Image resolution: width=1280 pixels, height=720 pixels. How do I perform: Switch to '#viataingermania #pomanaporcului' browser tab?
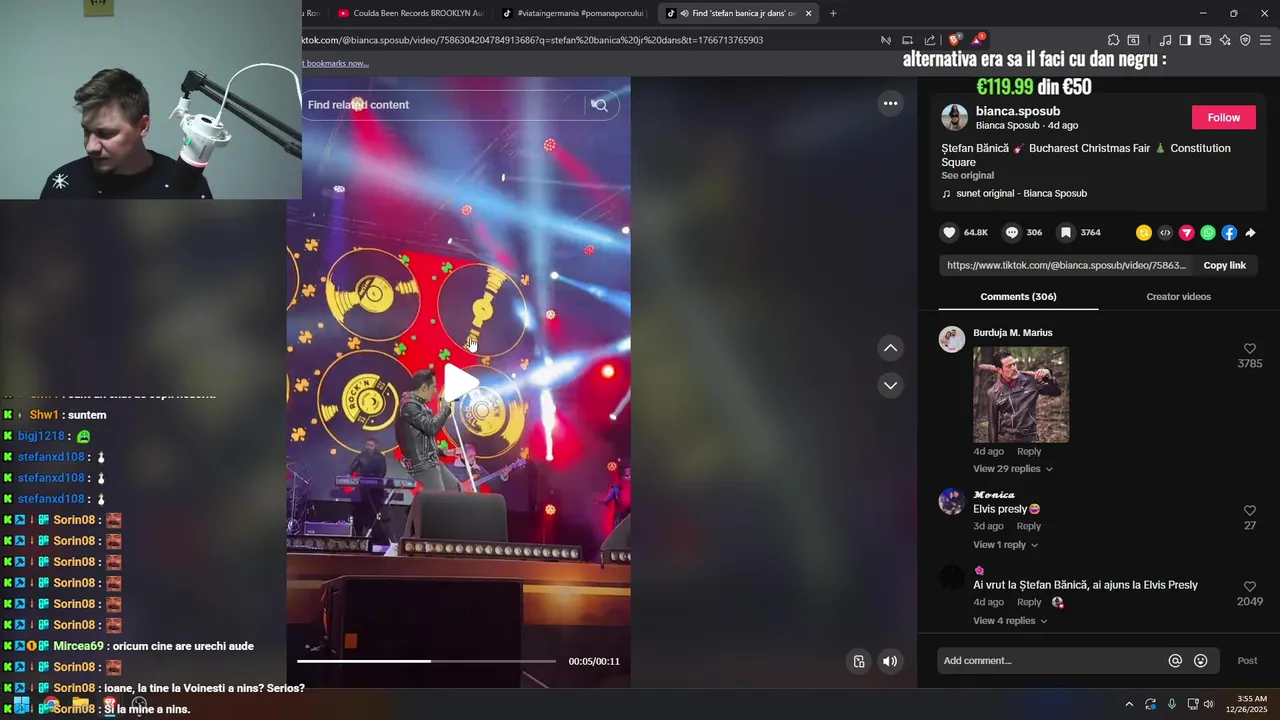[574, 13]
